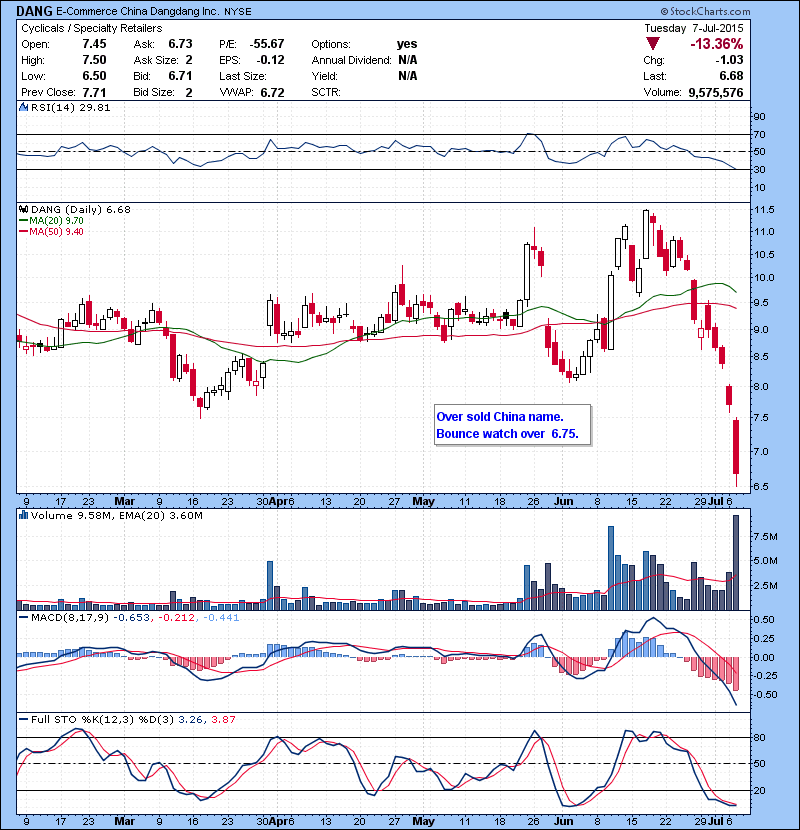Click the date 'Tuesday 7-Jul-2015'
Viewport: 800px width, 830px height.
click(x=694, y=28)
